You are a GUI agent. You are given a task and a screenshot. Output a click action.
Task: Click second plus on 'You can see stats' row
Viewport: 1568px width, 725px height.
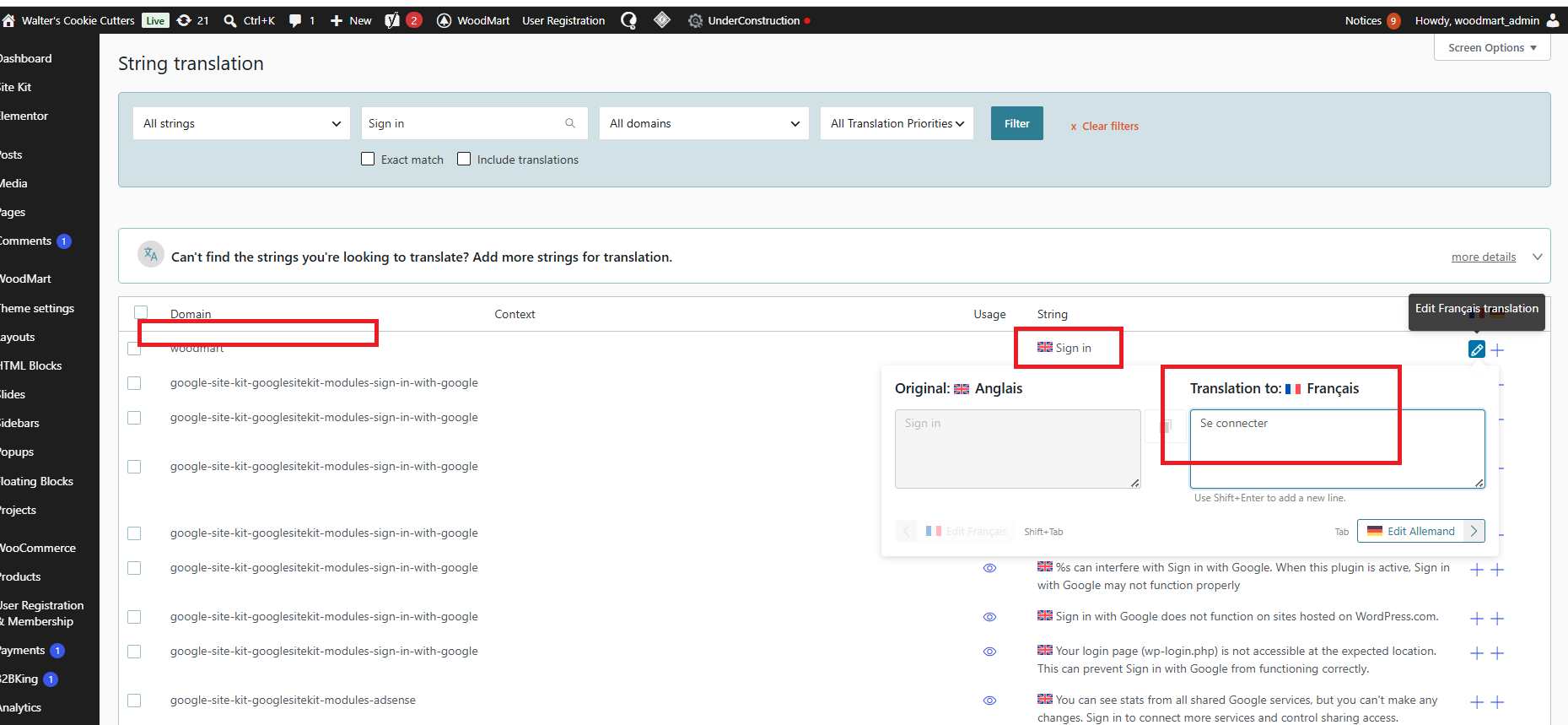tap(1497, 702)
